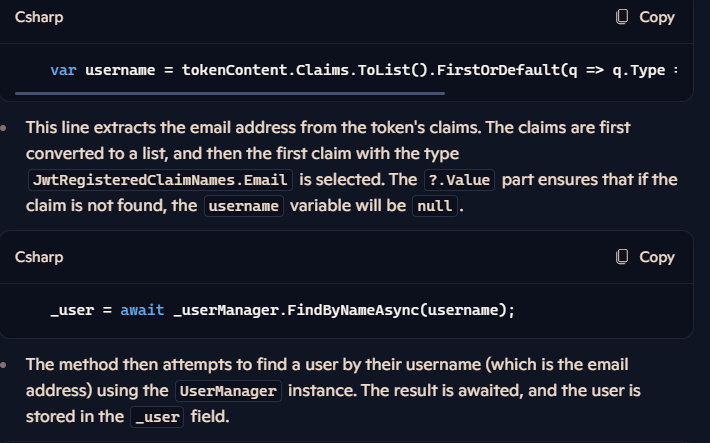
Task: Click _userManager.FindByNameAsync in the second code block
Action: pyautogui.click(x=296, y=310)
